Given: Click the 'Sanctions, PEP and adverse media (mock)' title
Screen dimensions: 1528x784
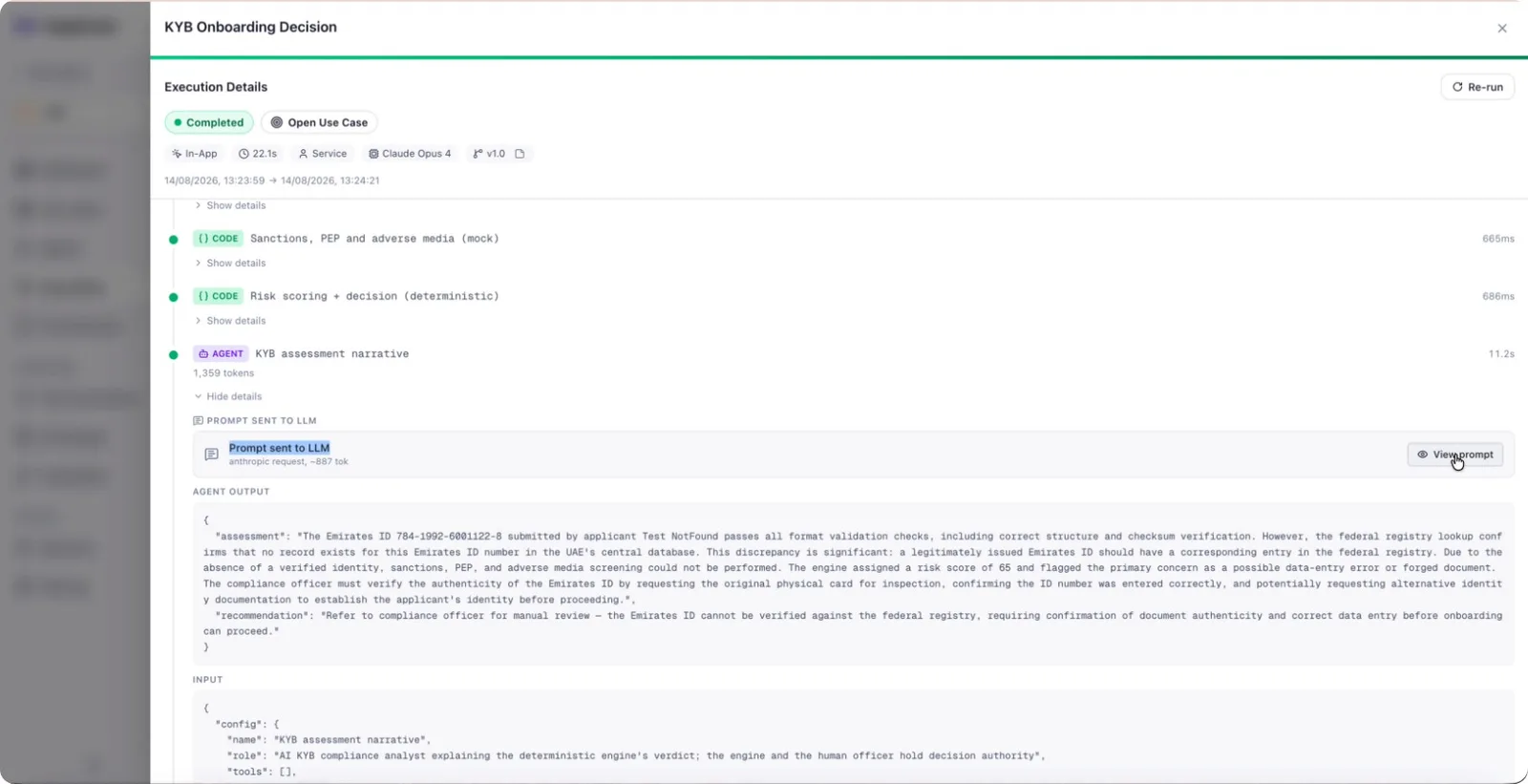Looking at the screenshot, I should 374,239.
